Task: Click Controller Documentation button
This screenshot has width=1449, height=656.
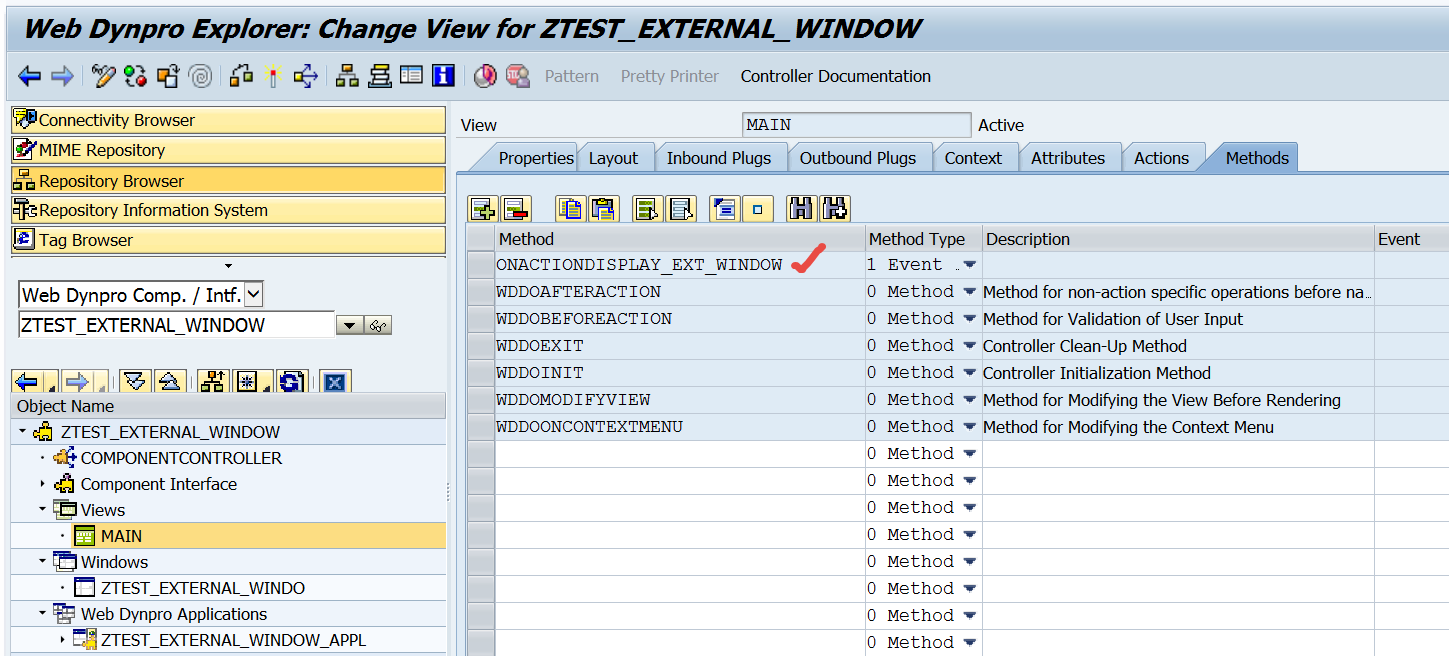Action: point(835,76)
